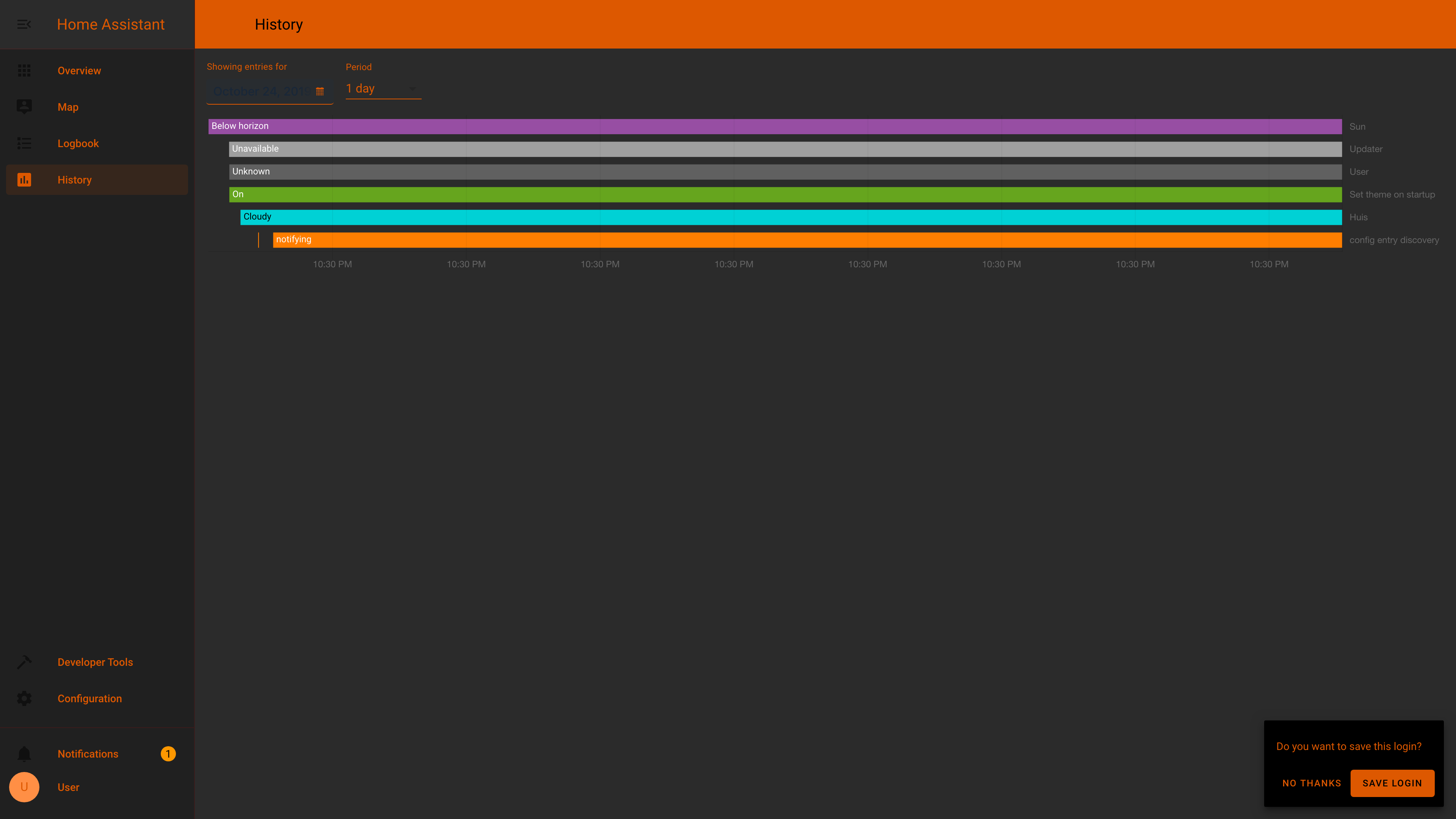This screenshot has height=819, width=1456.
Task: Click the Configuration gear icon
Action: (24, 698)
